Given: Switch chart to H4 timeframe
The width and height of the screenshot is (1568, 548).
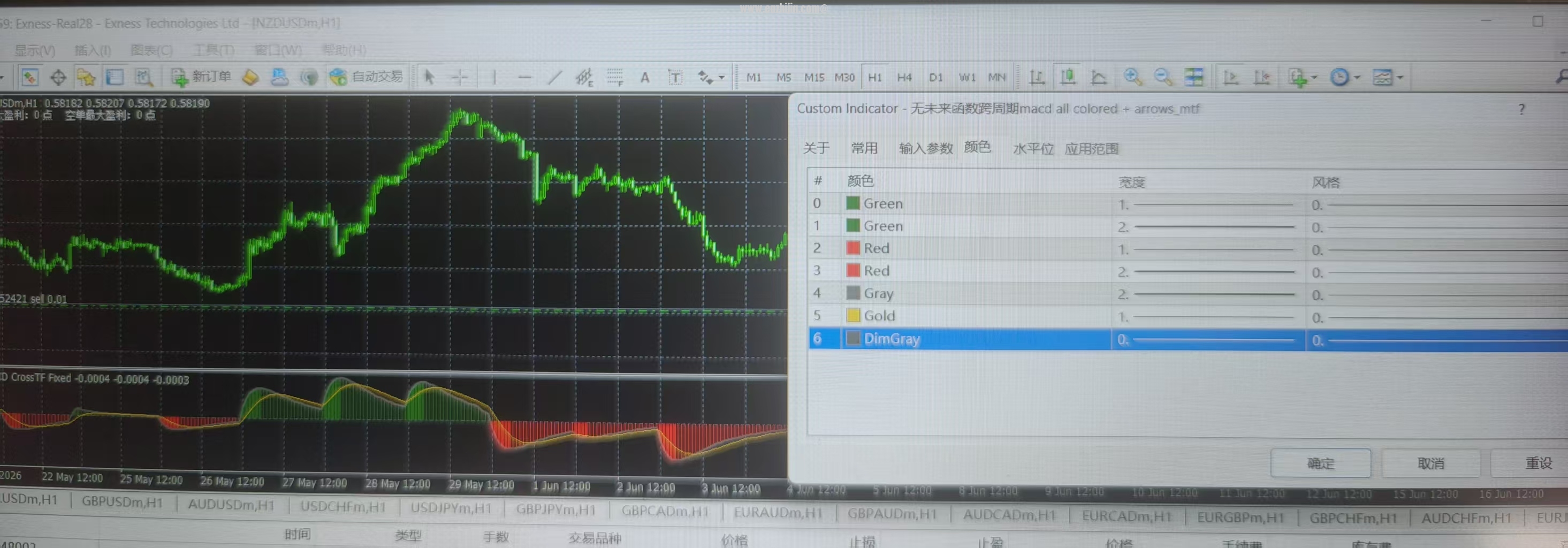Looking at the screenshot, I should click(x=904, y=77).
